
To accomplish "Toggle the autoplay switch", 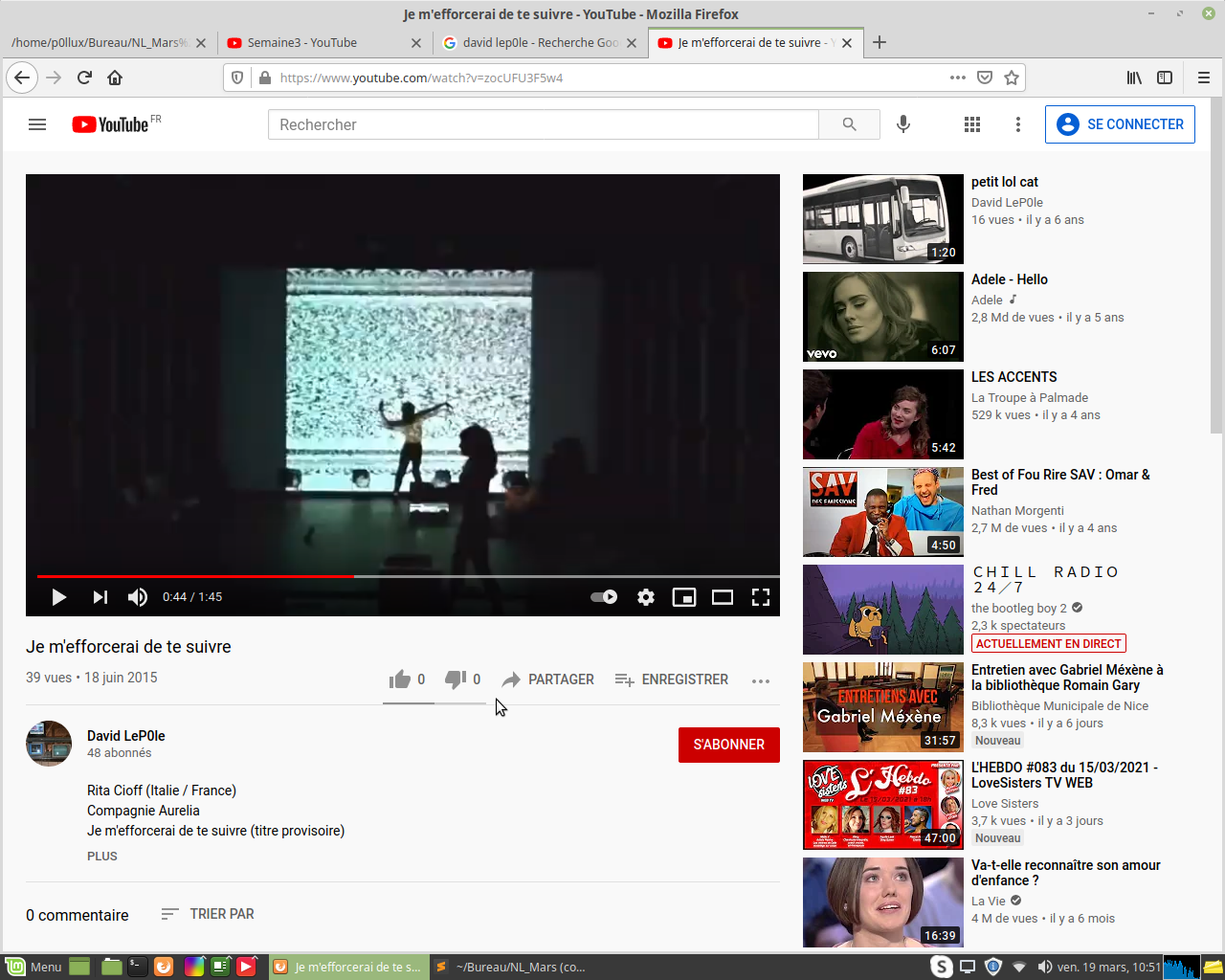I will [604, 597].
